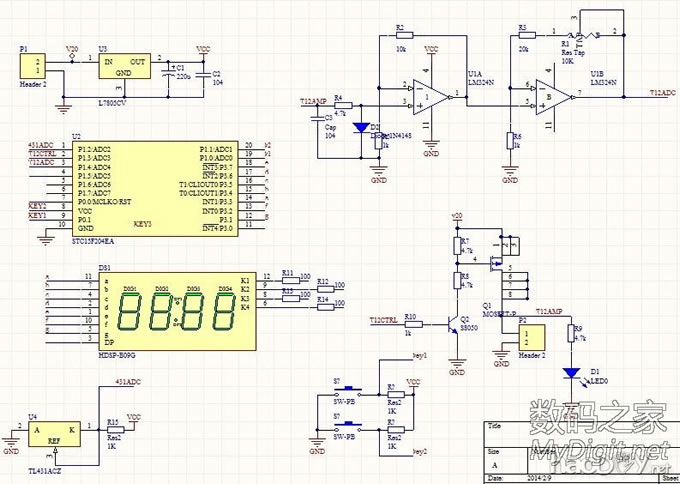Viewport: 680px width, 484px height.
Task: Click the upper SW-PB push button switch
Action: (350, 391)
